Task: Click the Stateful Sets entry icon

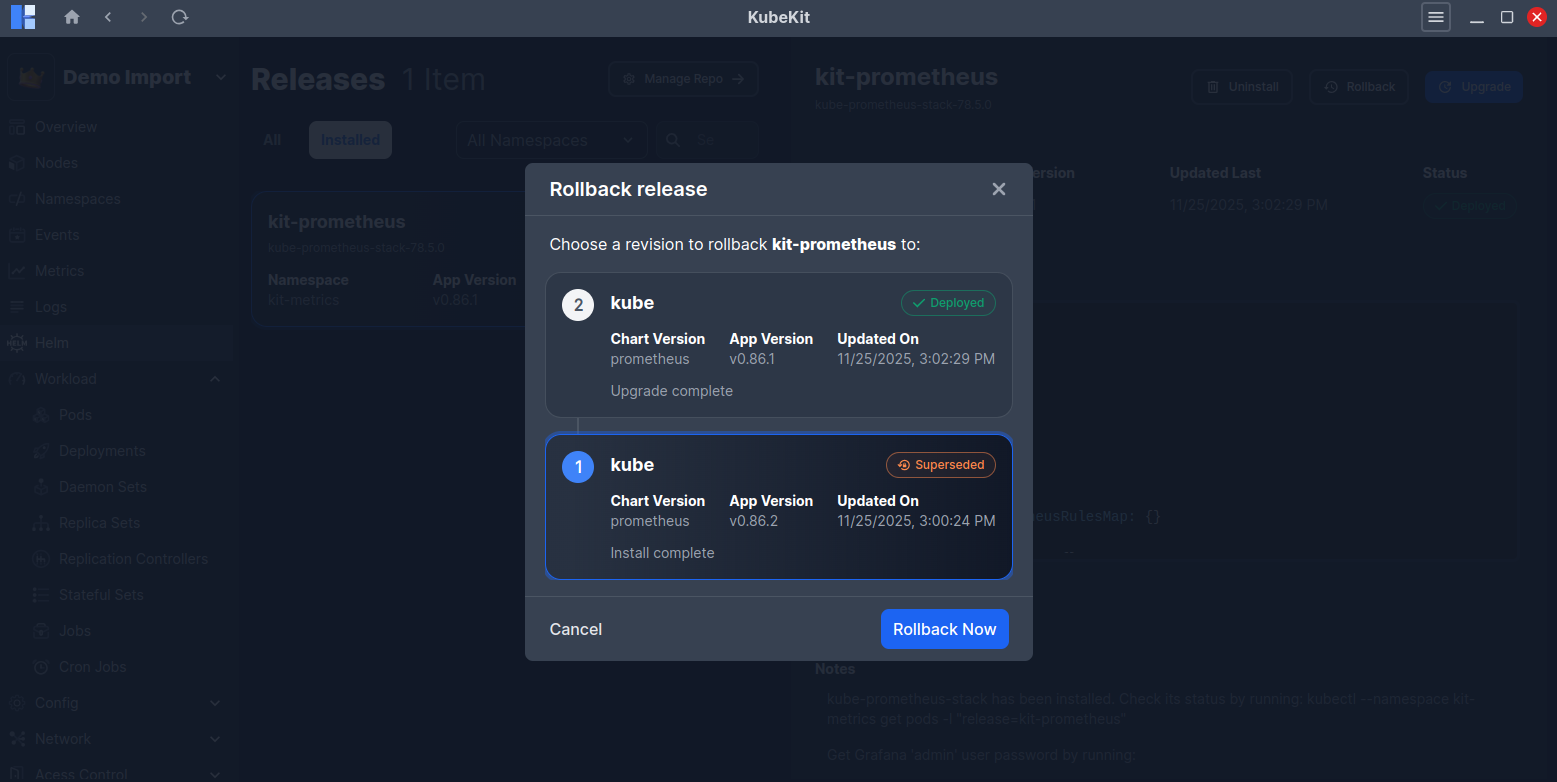Action: coord(40,594)
